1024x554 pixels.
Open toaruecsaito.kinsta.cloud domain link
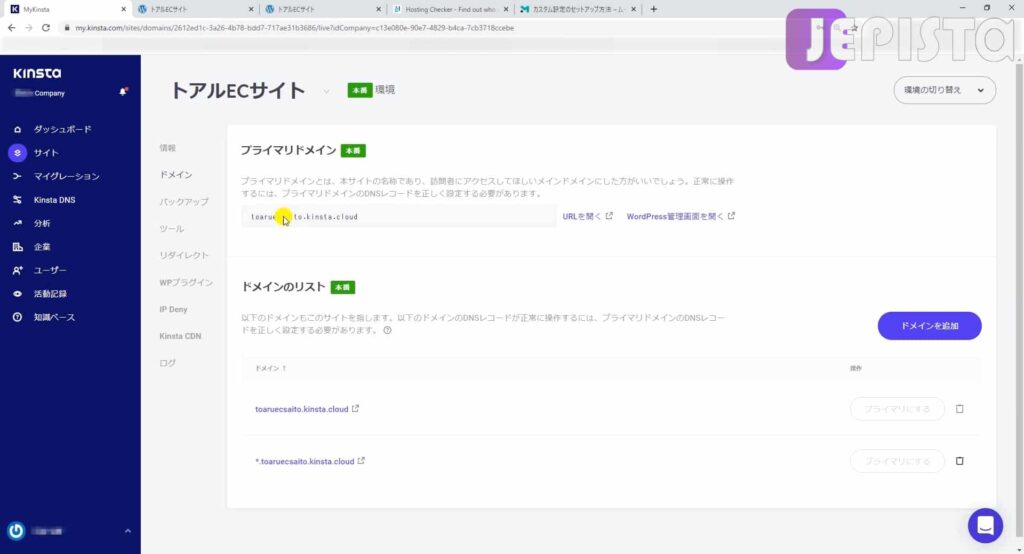[306, 409]
